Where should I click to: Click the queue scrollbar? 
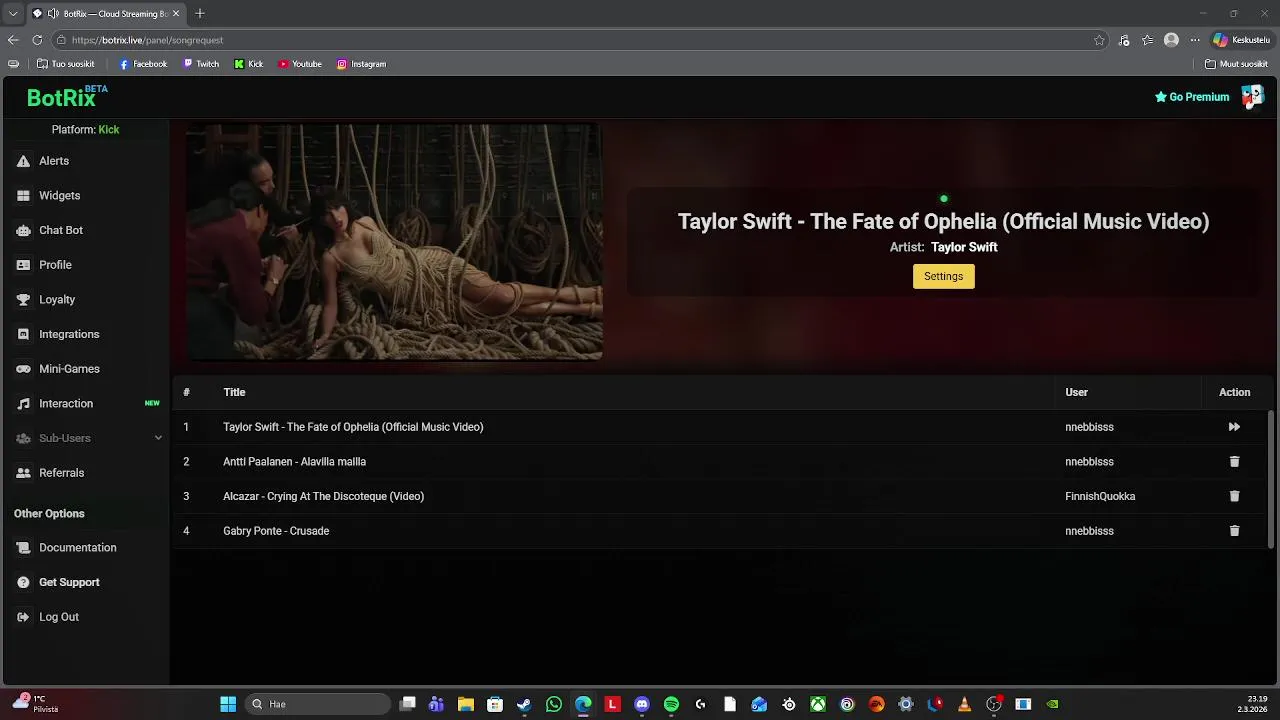[1271, 478]
